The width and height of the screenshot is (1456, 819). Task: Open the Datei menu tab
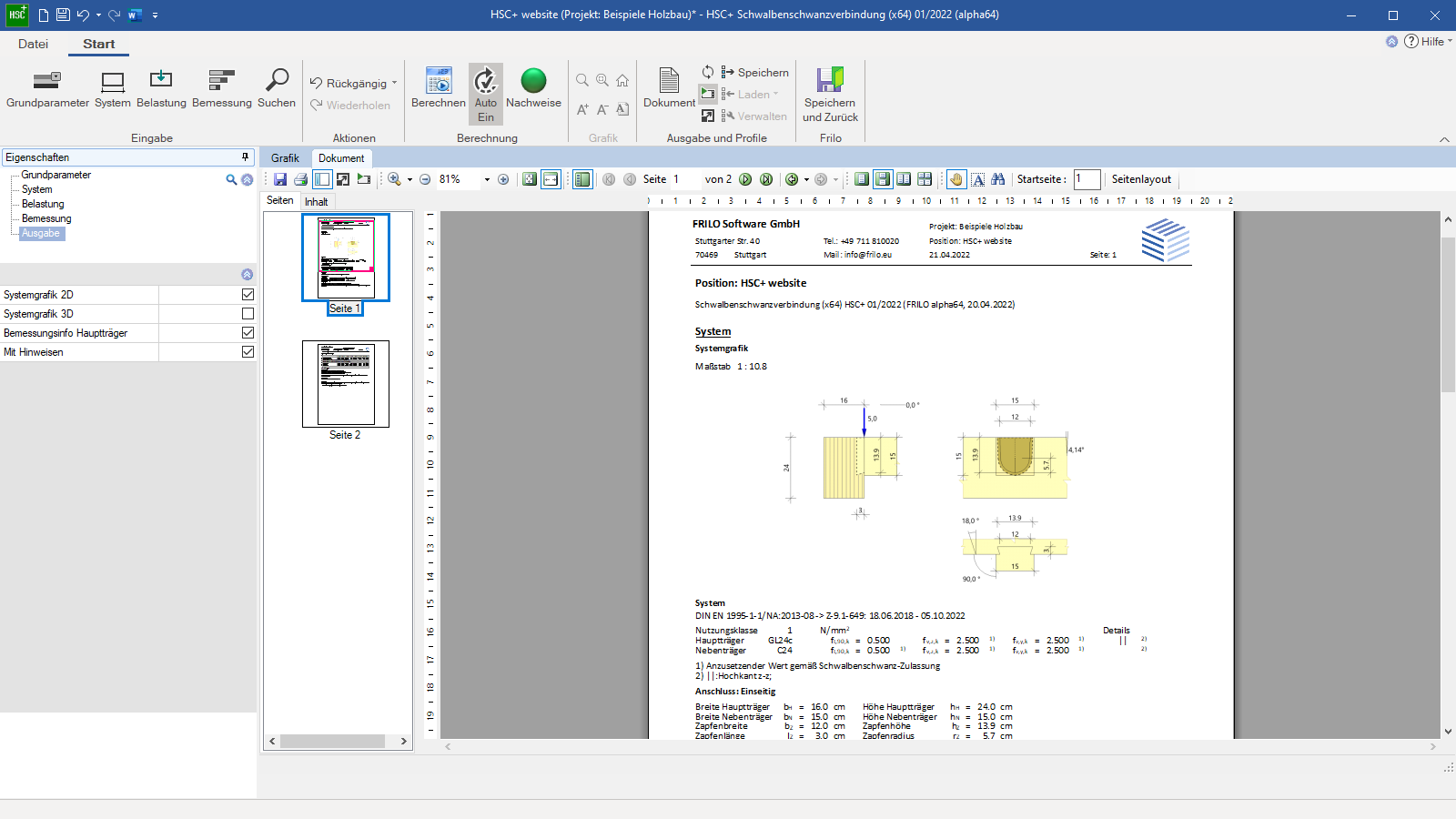(33, 44)
